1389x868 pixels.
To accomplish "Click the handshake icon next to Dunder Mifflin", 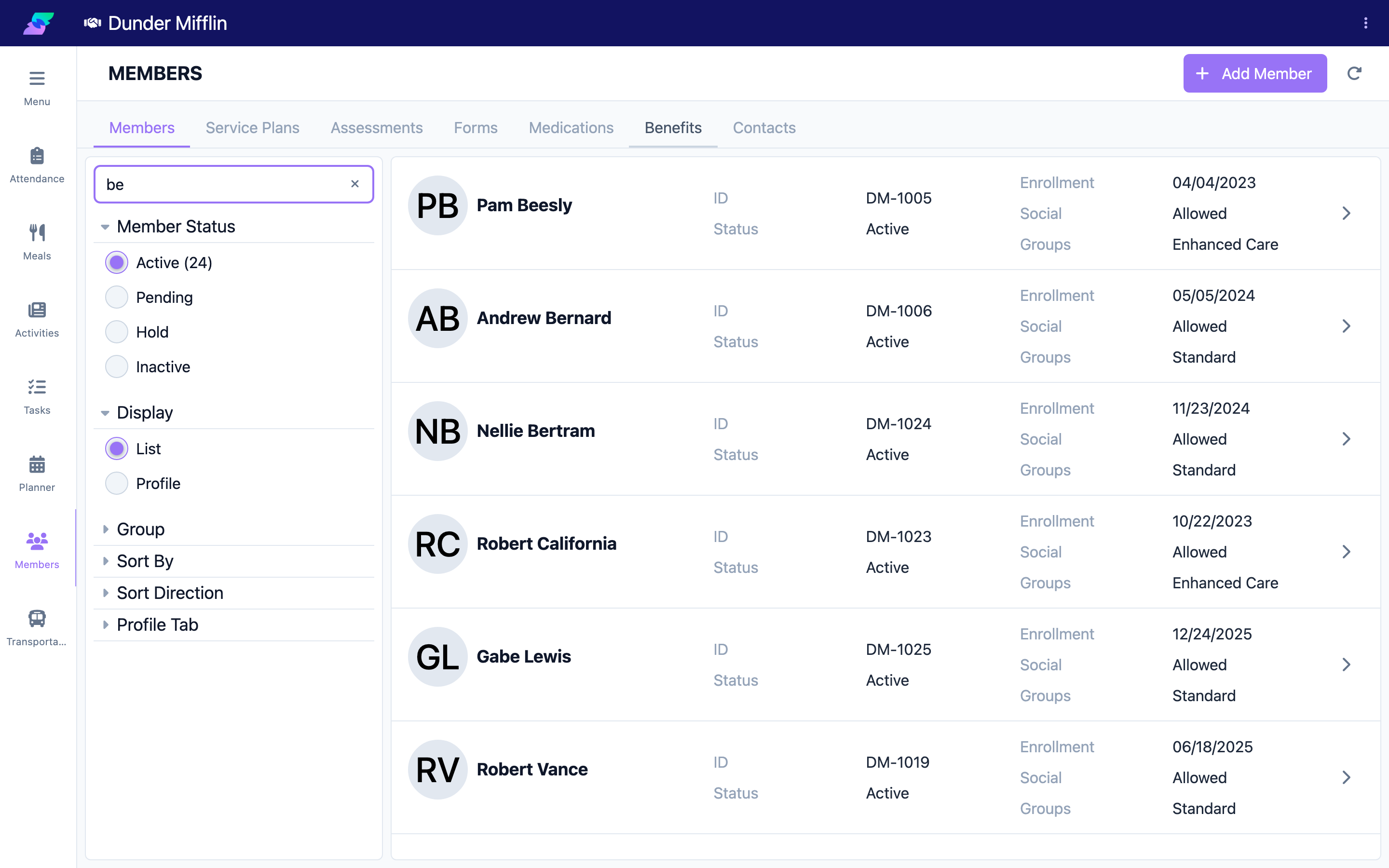I will tap(93, 23).
